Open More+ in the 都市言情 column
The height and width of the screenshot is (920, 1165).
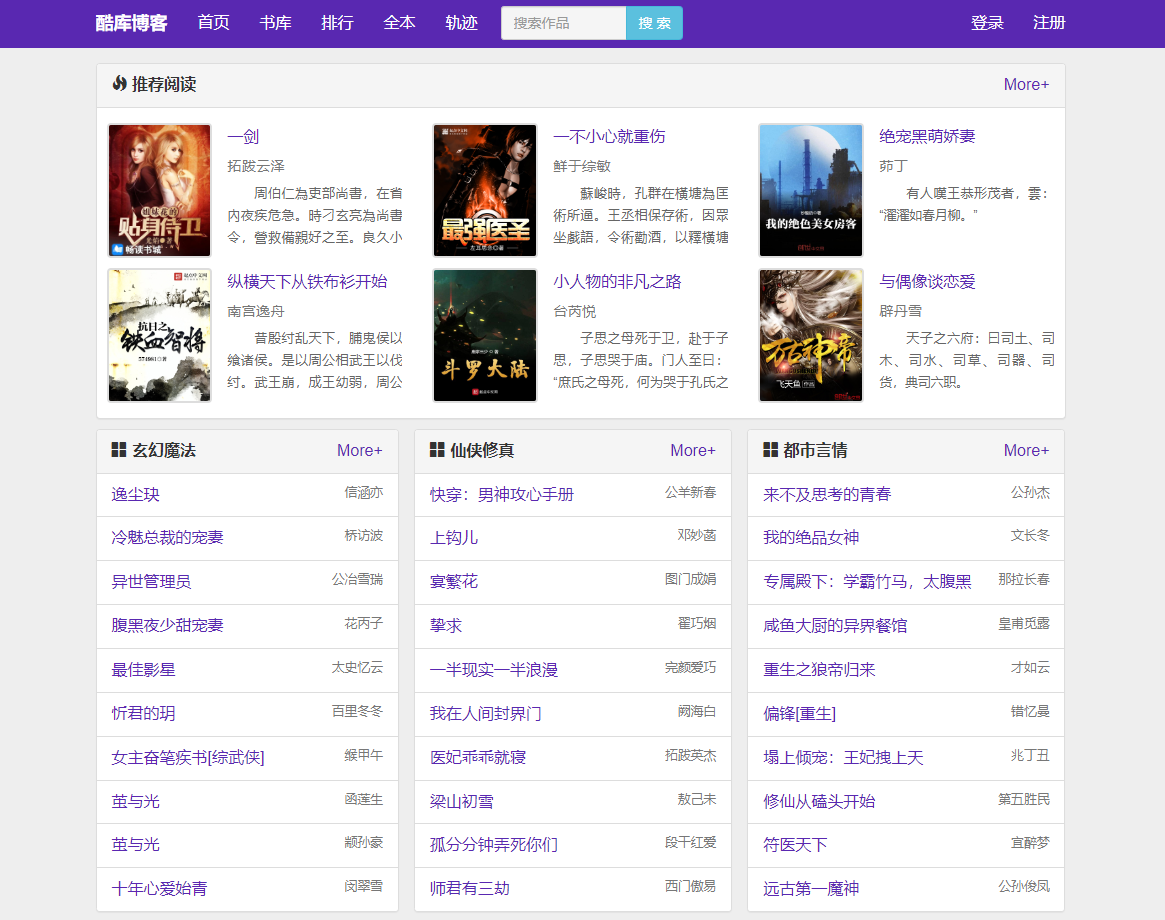[1026, 450]
